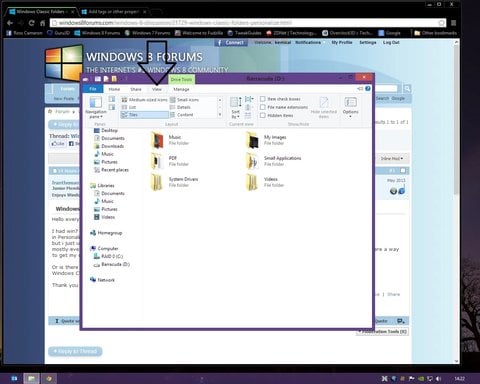Select Libraries in navigation pane
Image resolution: width=480 pixels, height=384 pixels.
(102, 186)
